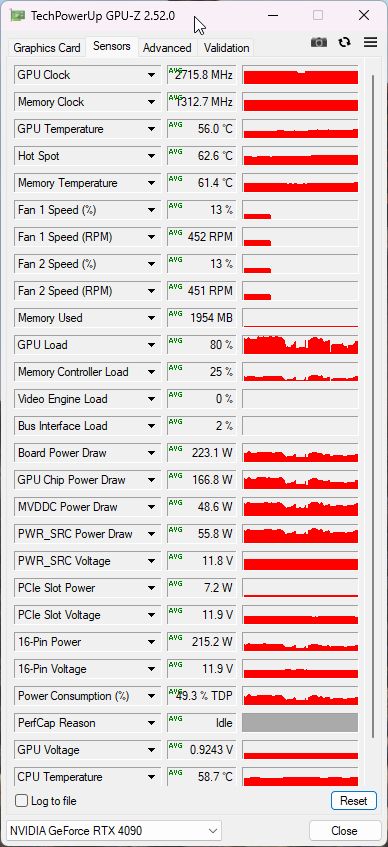Expand the GPU Load dropdown arrow
Screen dimensions: 388x847
click(151, 345)
